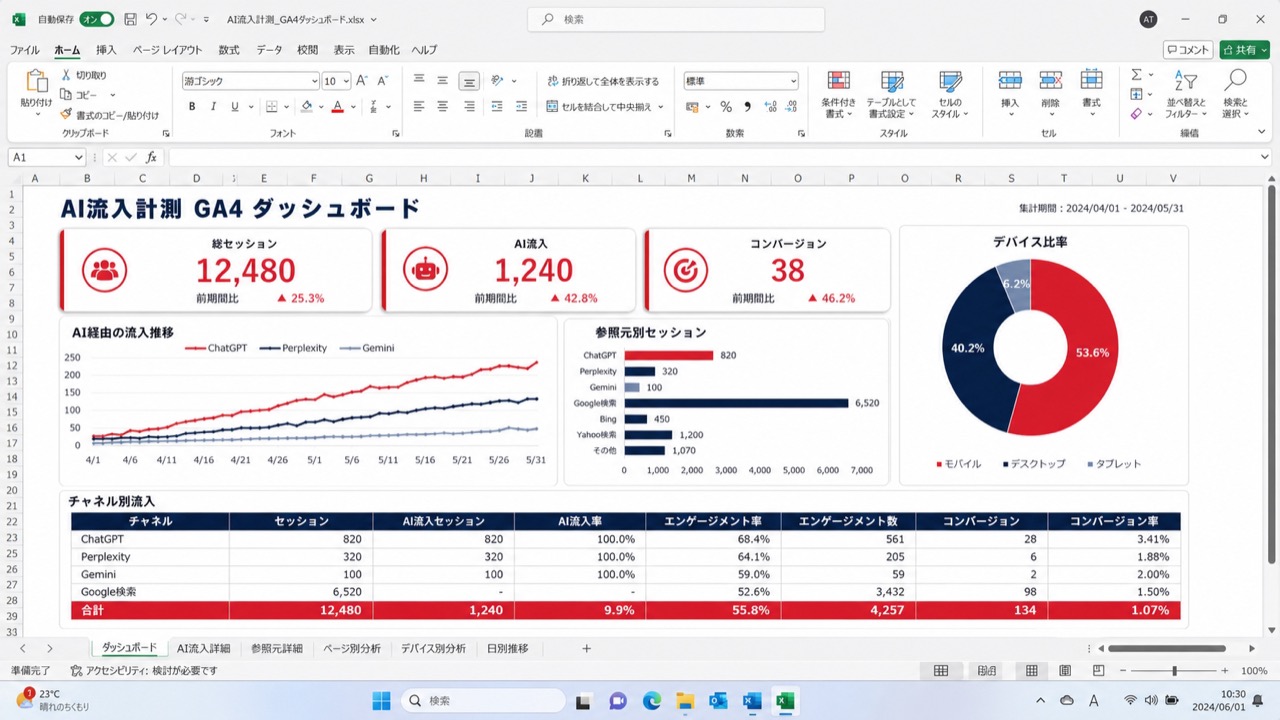Image resolution: width=1280 pixels, height=720 pixels.
Task: Click the 検索 search box in title bar
Action: coord(676,19)
